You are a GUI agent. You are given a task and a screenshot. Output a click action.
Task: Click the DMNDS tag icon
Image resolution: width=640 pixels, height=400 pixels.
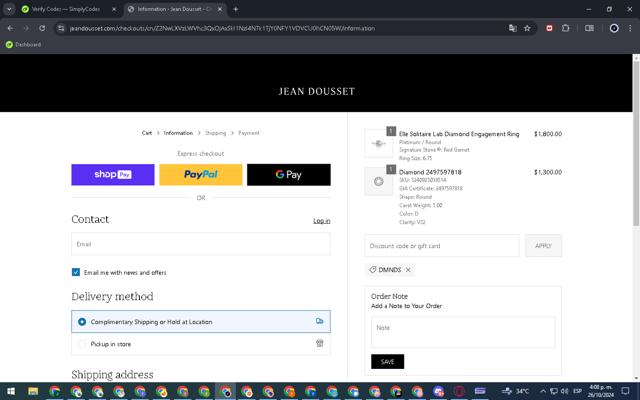(373, 270)
